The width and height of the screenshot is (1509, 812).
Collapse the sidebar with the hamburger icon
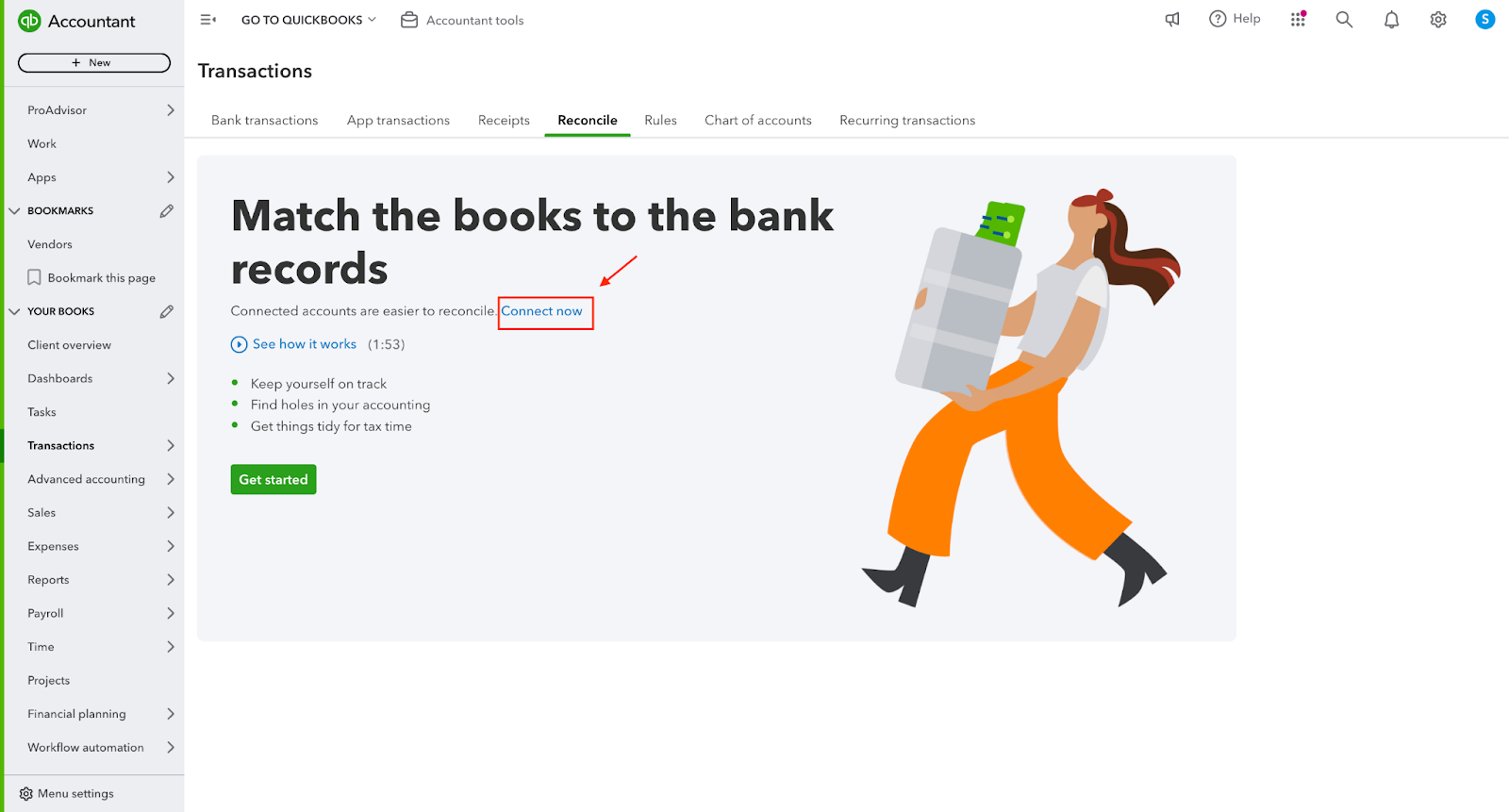208,20
